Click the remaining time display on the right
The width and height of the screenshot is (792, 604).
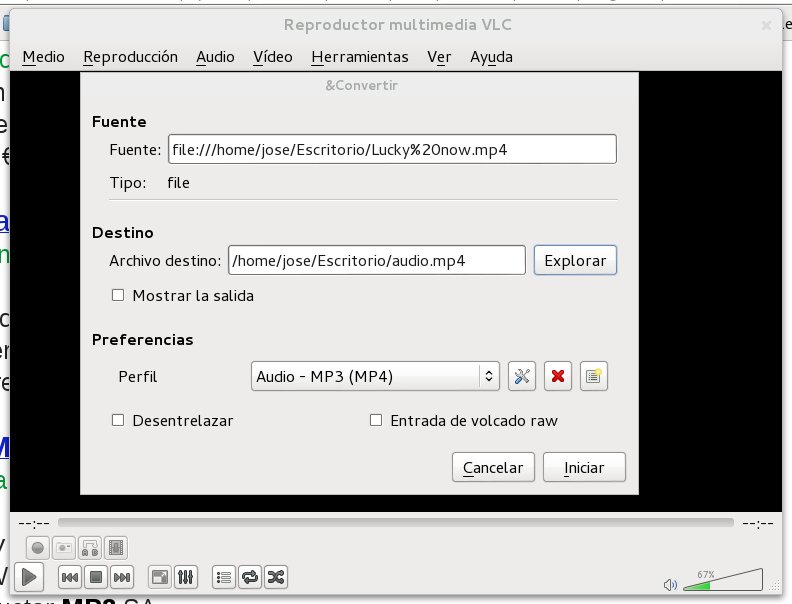[x=758, y=523]
